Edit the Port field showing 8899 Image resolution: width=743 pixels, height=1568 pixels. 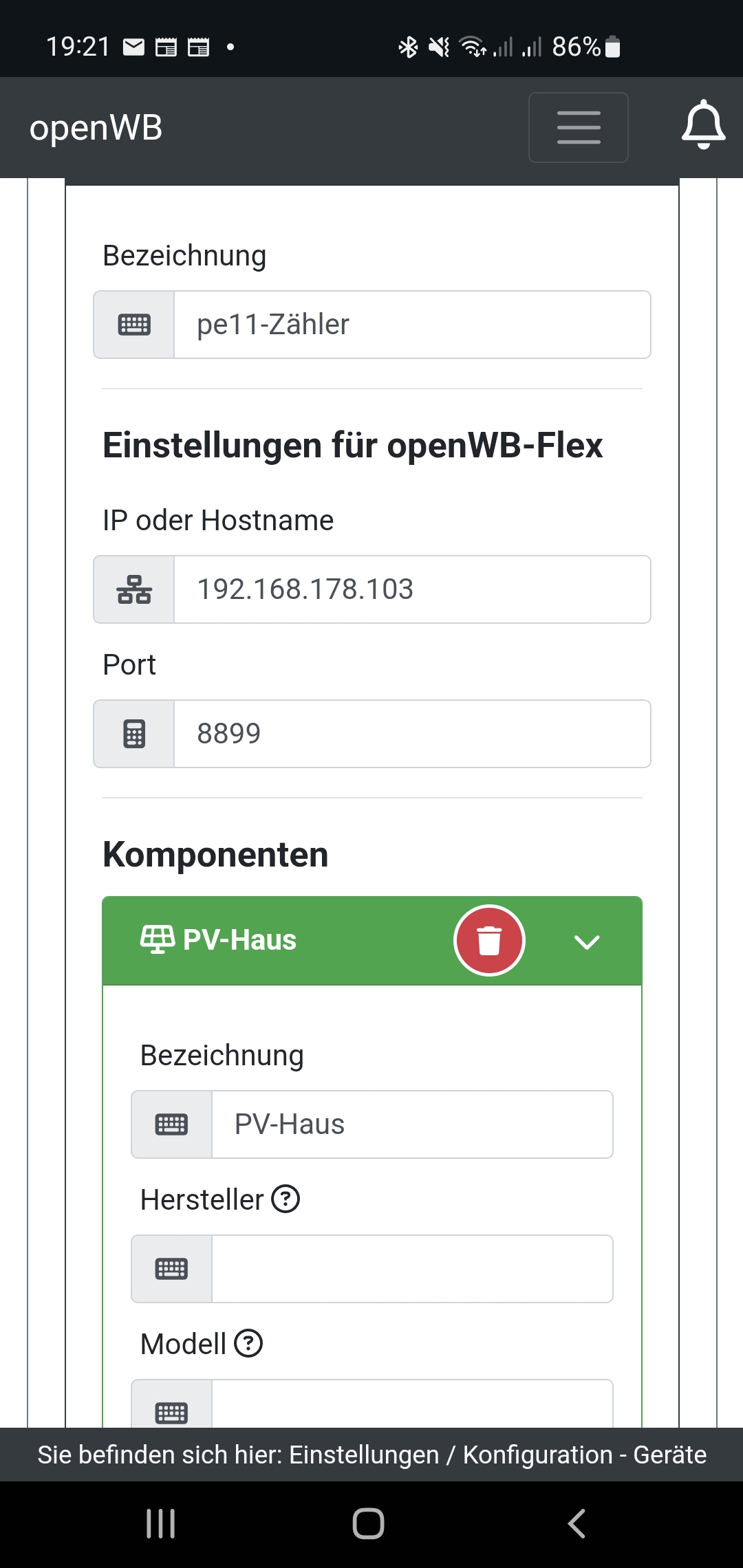411,734
